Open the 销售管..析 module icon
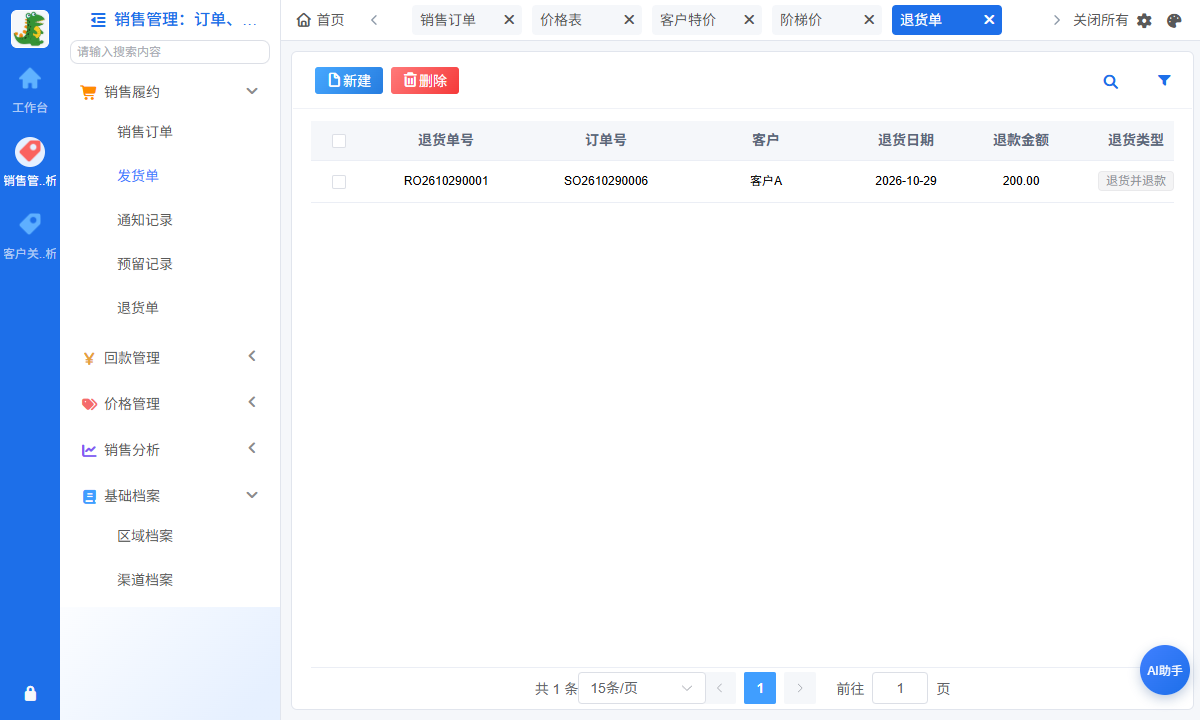Image resolution: width=1200 pixels, height=720 pixels. pos(30,152)
